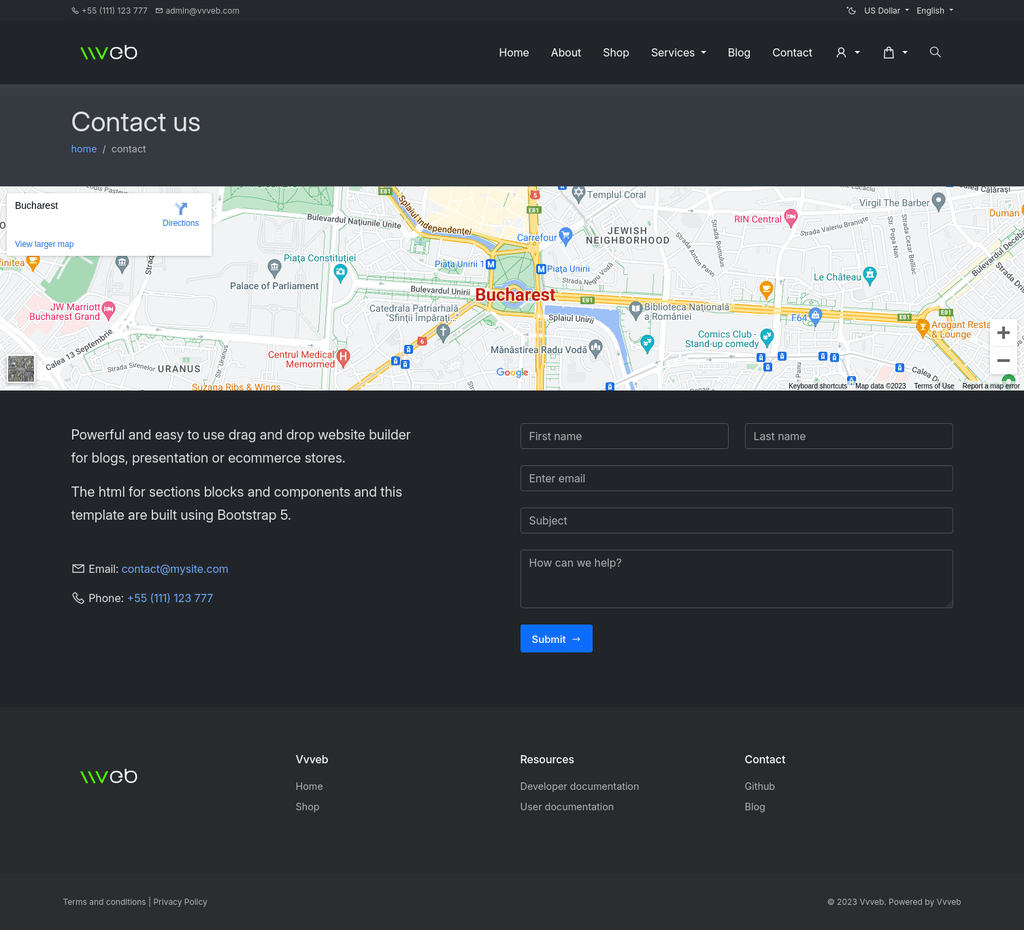Open the About page from navbar

point(566,52)
